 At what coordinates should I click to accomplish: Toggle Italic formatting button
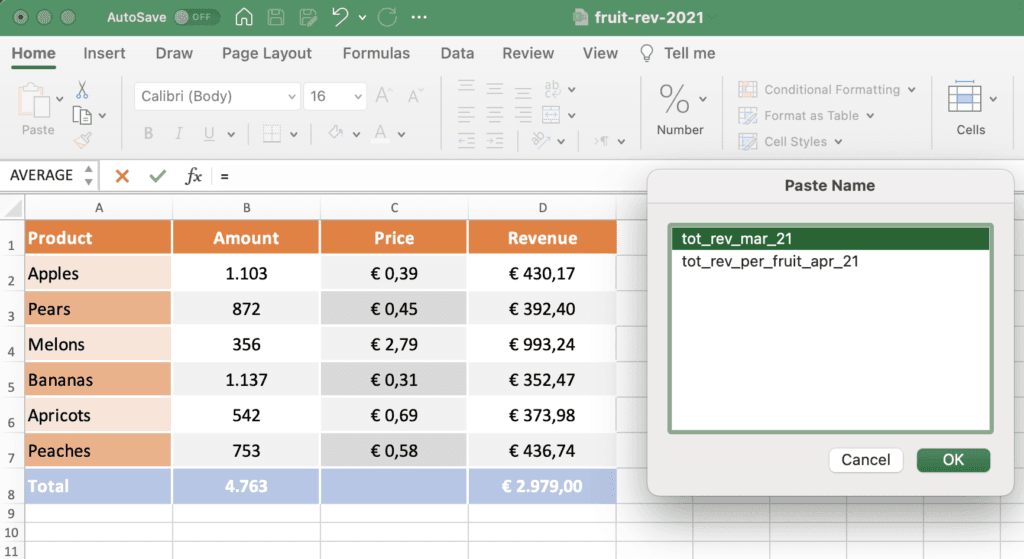click(x=178, y=134)
